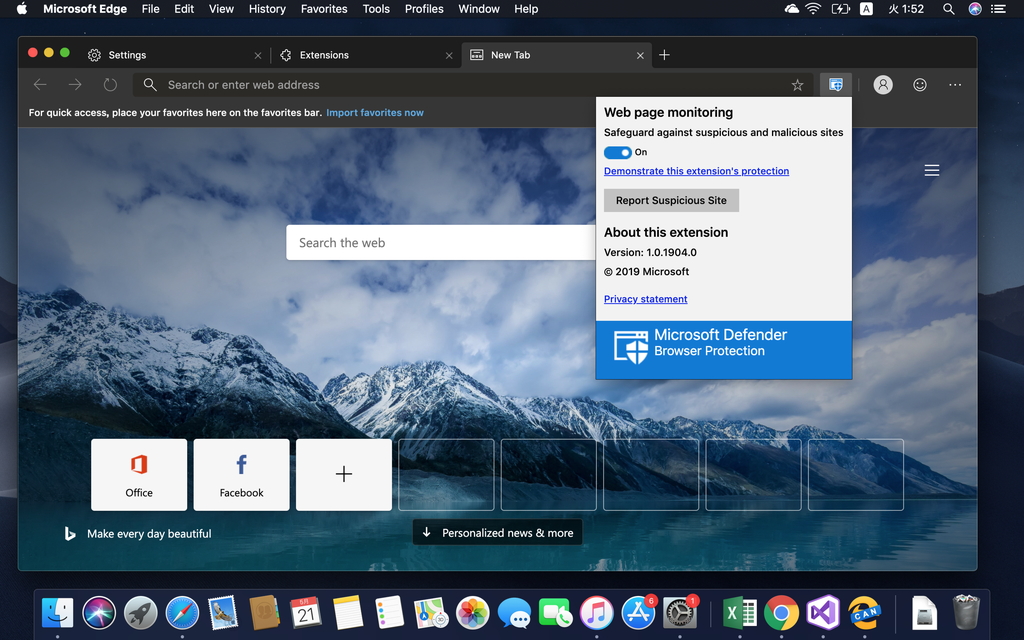Open the History menu in the menu bar

click(x=267, y=9)
